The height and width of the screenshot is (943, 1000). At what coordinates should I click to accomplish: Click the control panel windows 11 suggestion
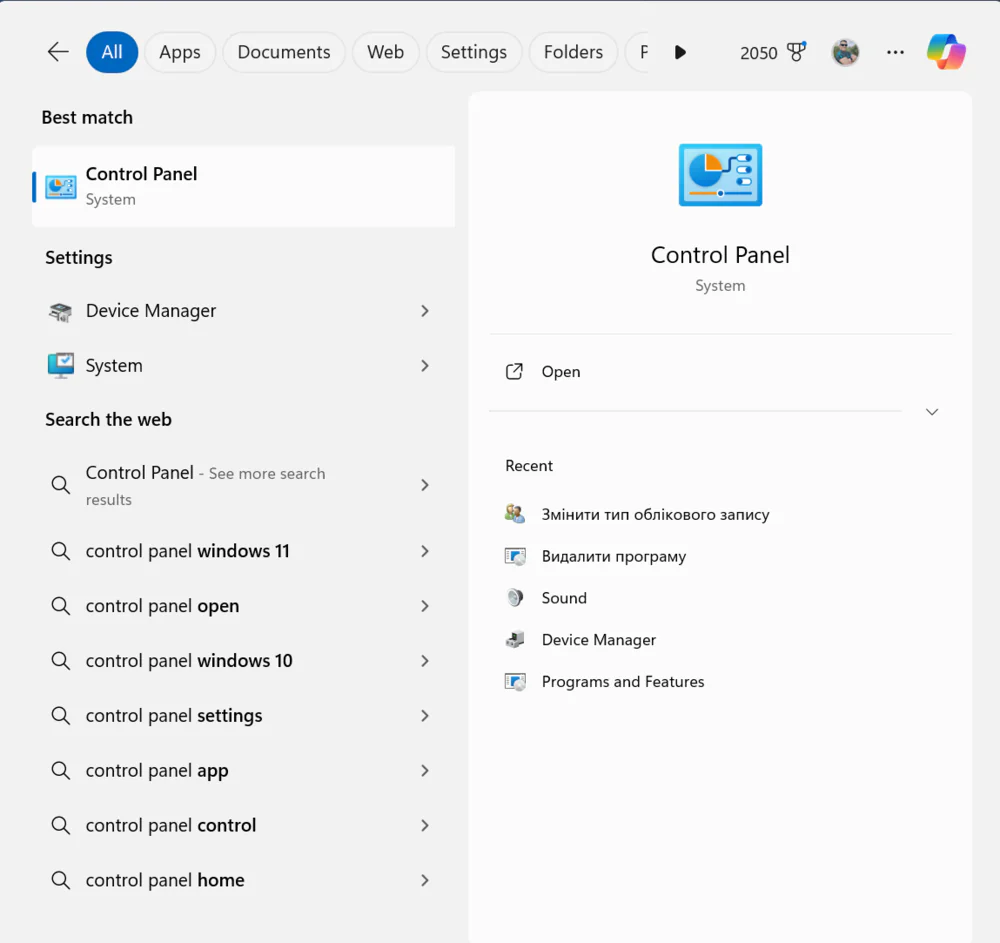(244, 551)
